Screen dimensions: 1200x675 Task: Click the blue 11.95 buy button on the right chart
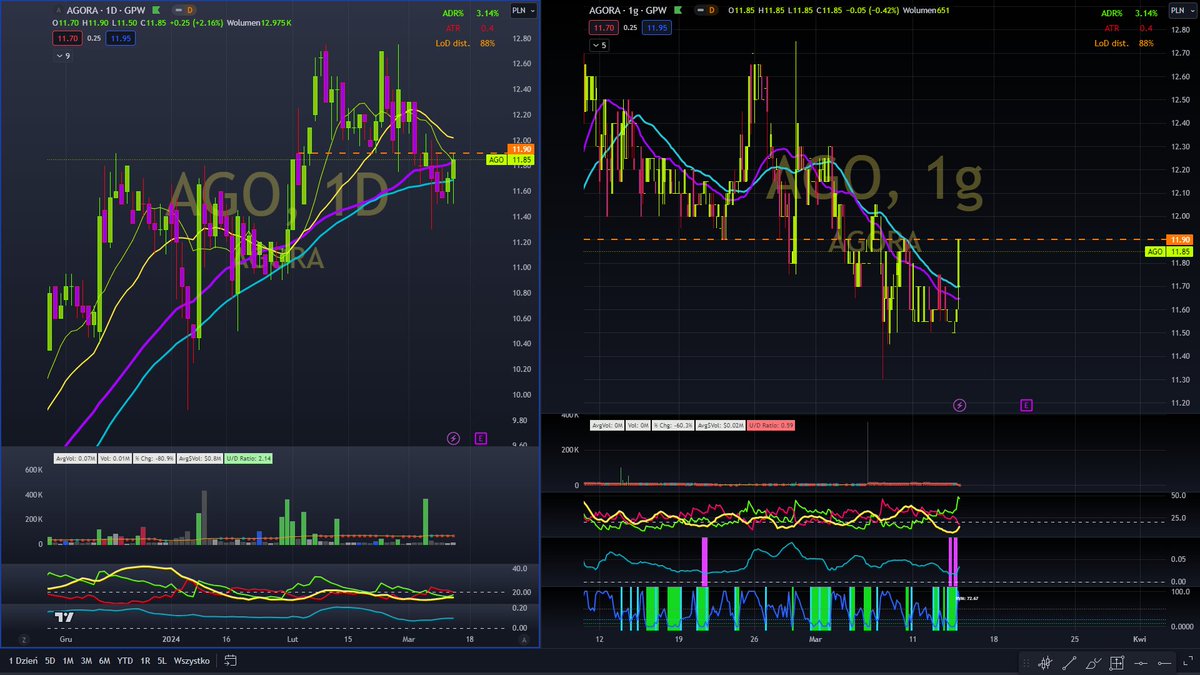tap(657, 28)
